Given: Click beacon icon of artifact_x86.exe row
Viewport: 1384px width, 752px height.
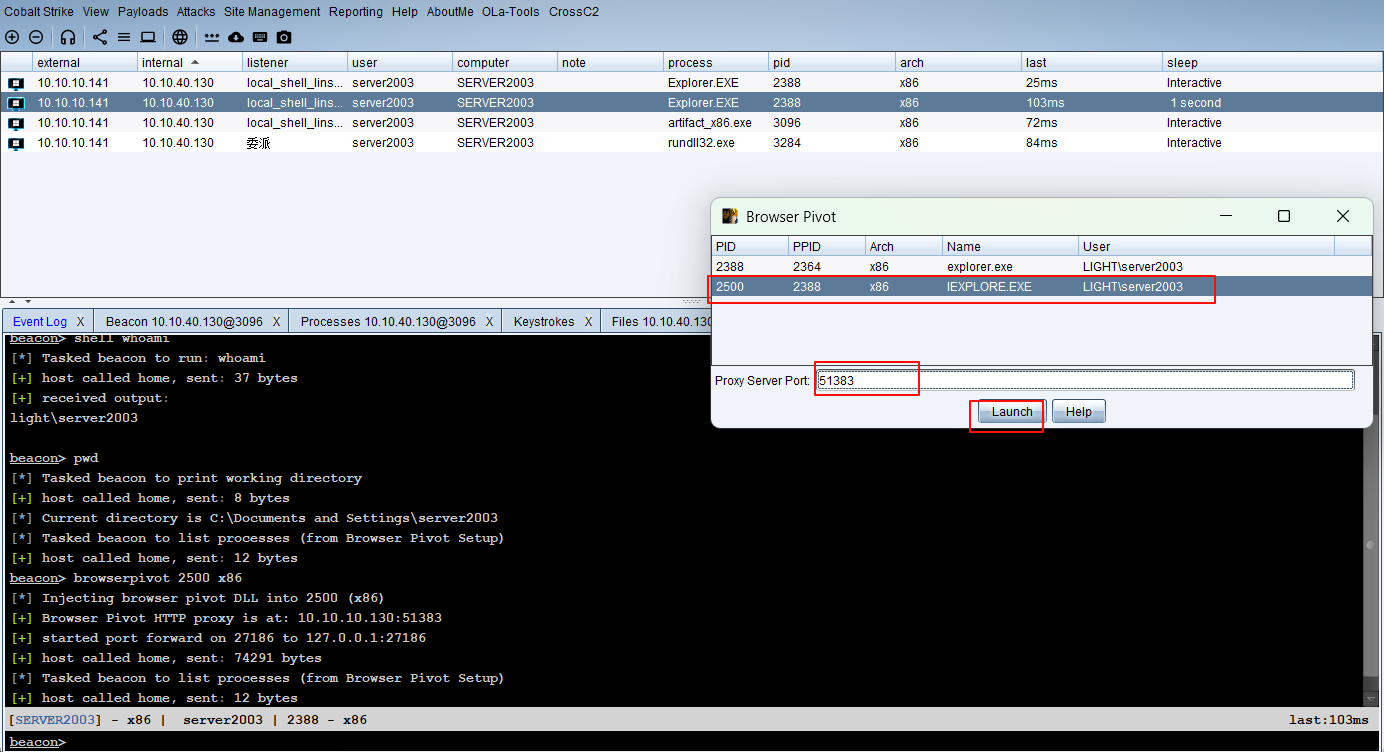Looking at the screenshot, I should tap(16, 123).
